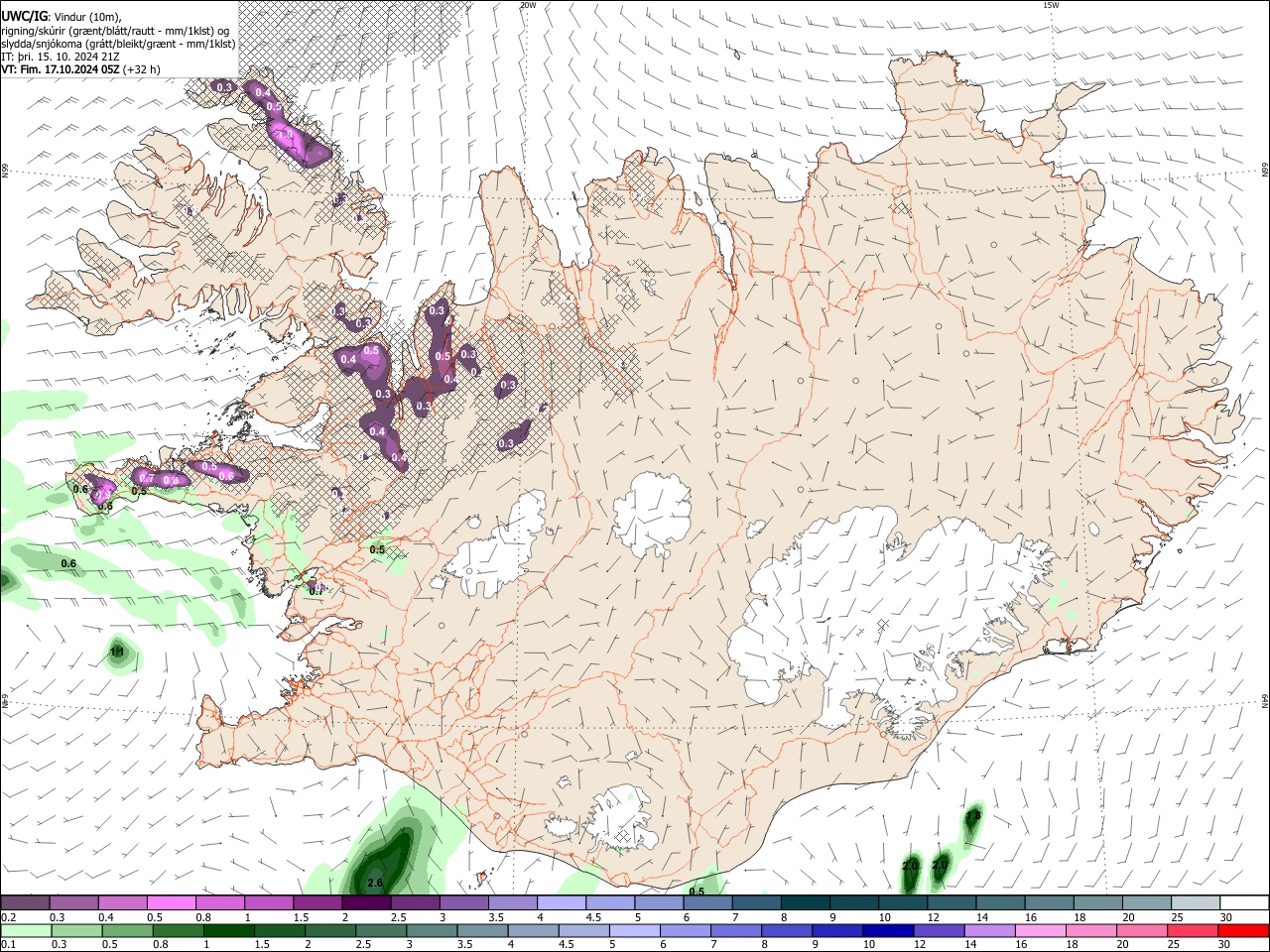Click the 'rigning/skúrir' legend description line

[115, 31]
